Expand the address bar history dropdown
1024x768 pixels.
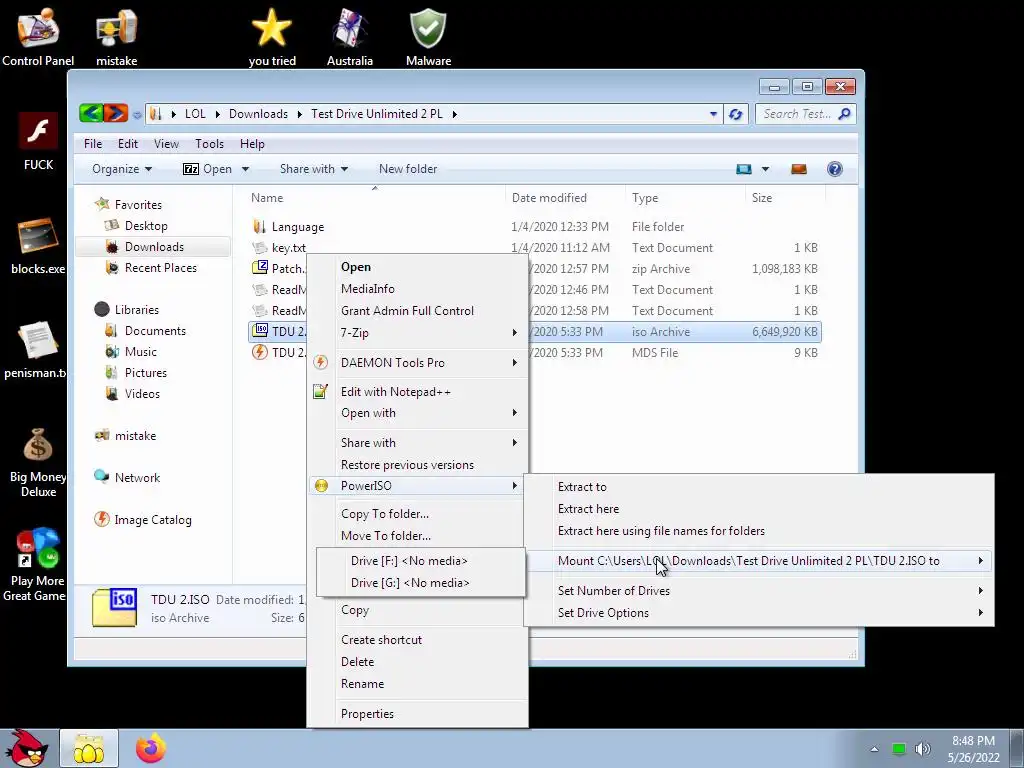point(712,114)
